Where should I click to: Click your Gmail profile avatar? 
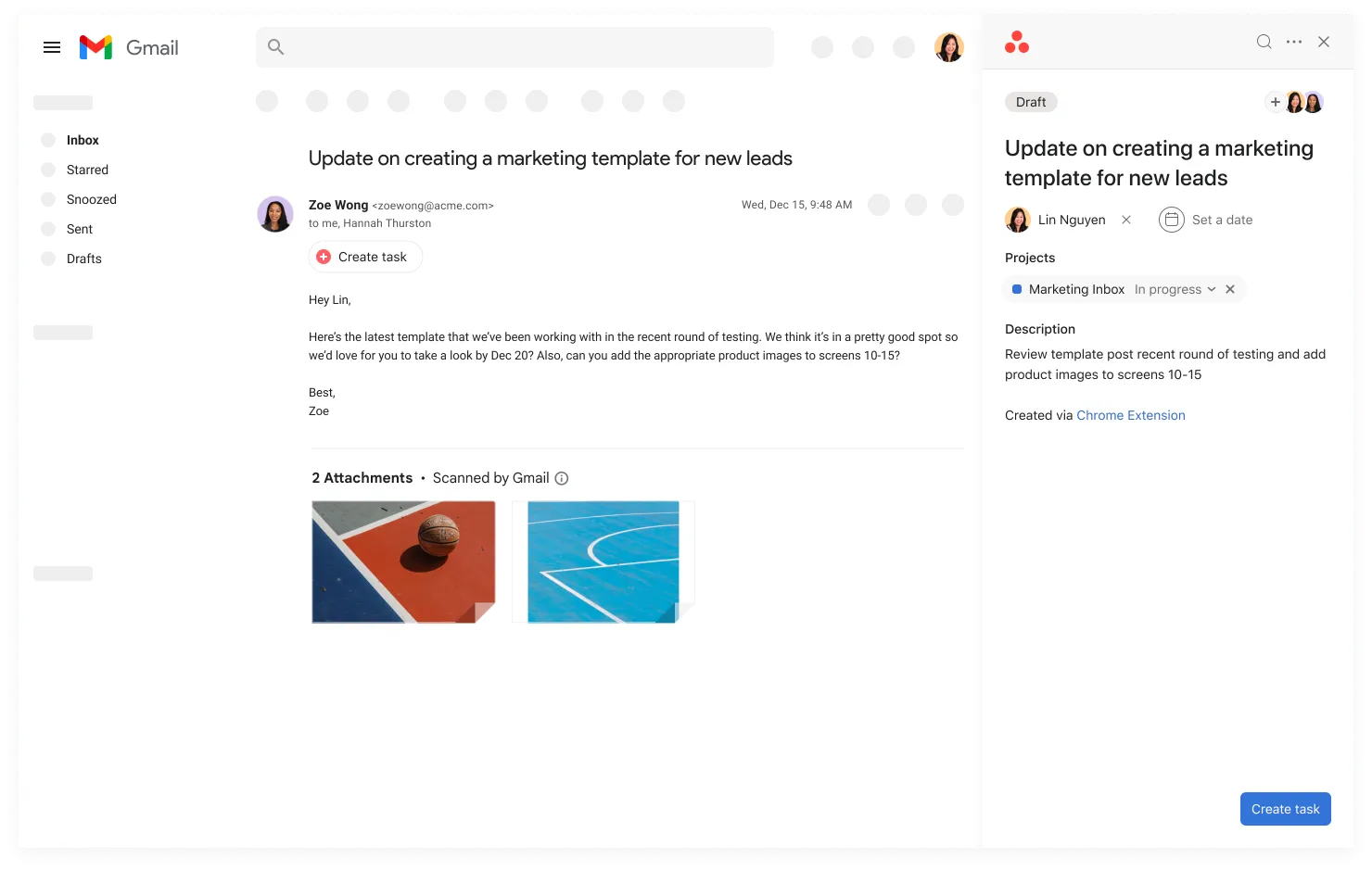[949, 47]
